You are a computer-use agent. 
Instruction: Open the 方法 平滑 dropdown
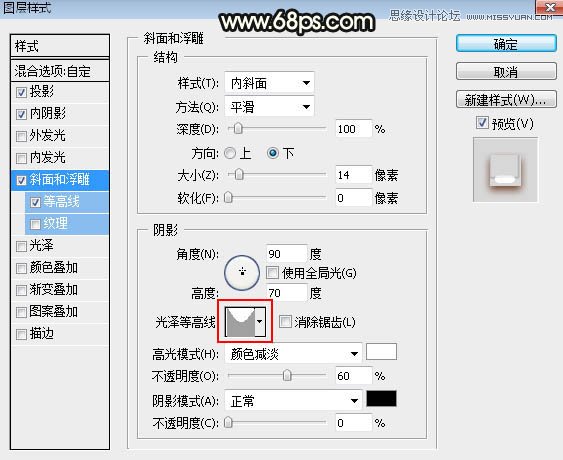[x=269, y=107]
